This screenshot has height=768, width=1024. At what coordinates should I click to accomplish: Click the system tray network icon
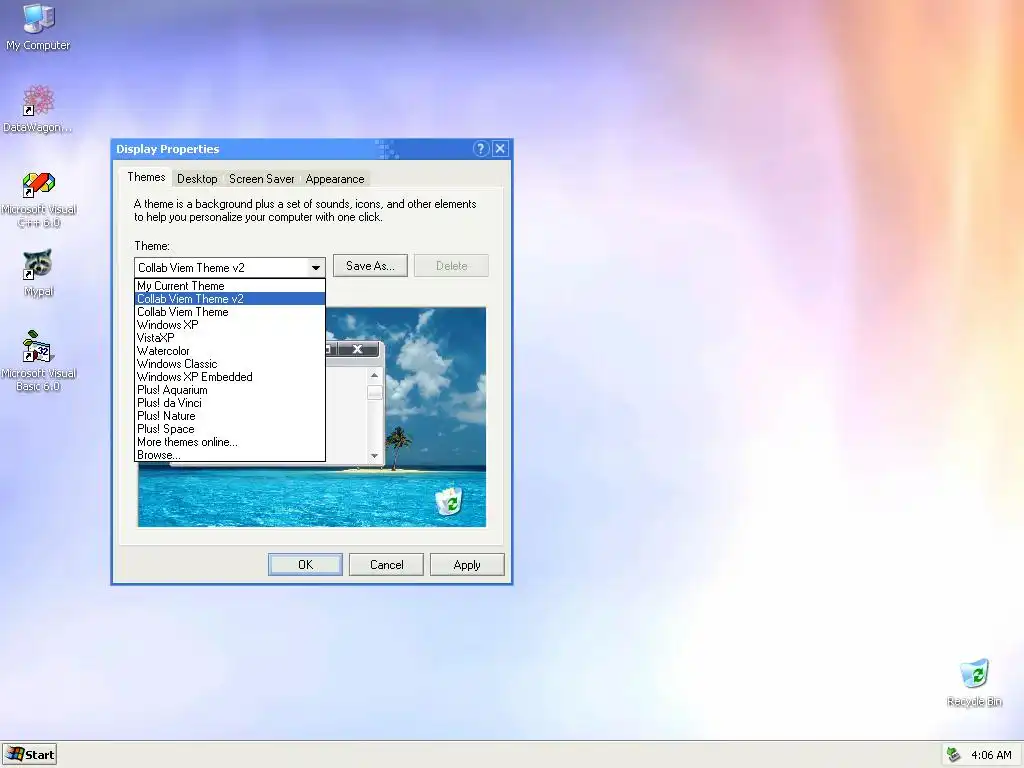(x=953, y=755)
